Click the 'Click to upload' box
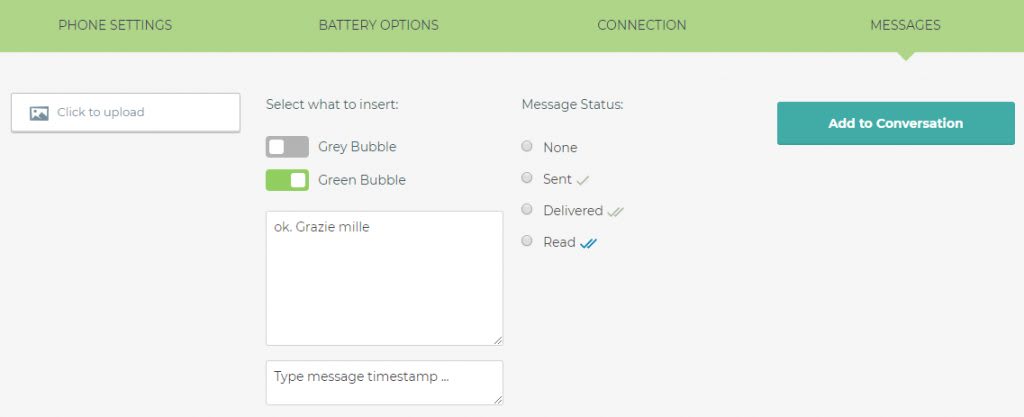 point(125,112)
